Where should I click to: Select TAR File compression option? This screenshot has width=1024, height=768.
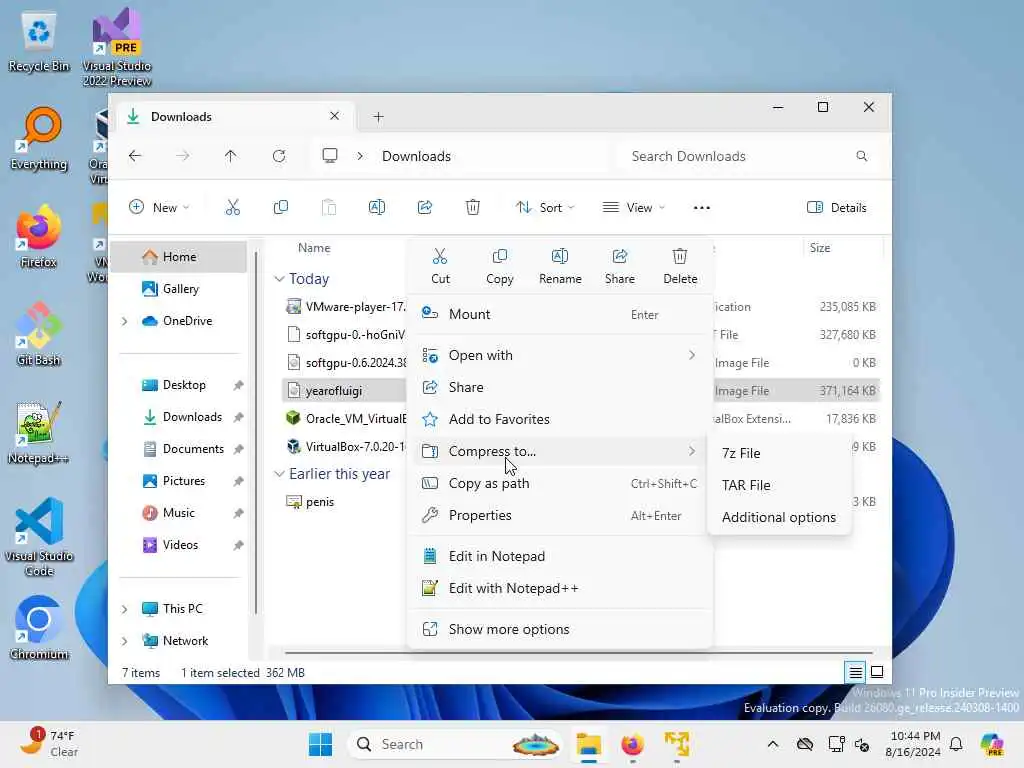780,485
